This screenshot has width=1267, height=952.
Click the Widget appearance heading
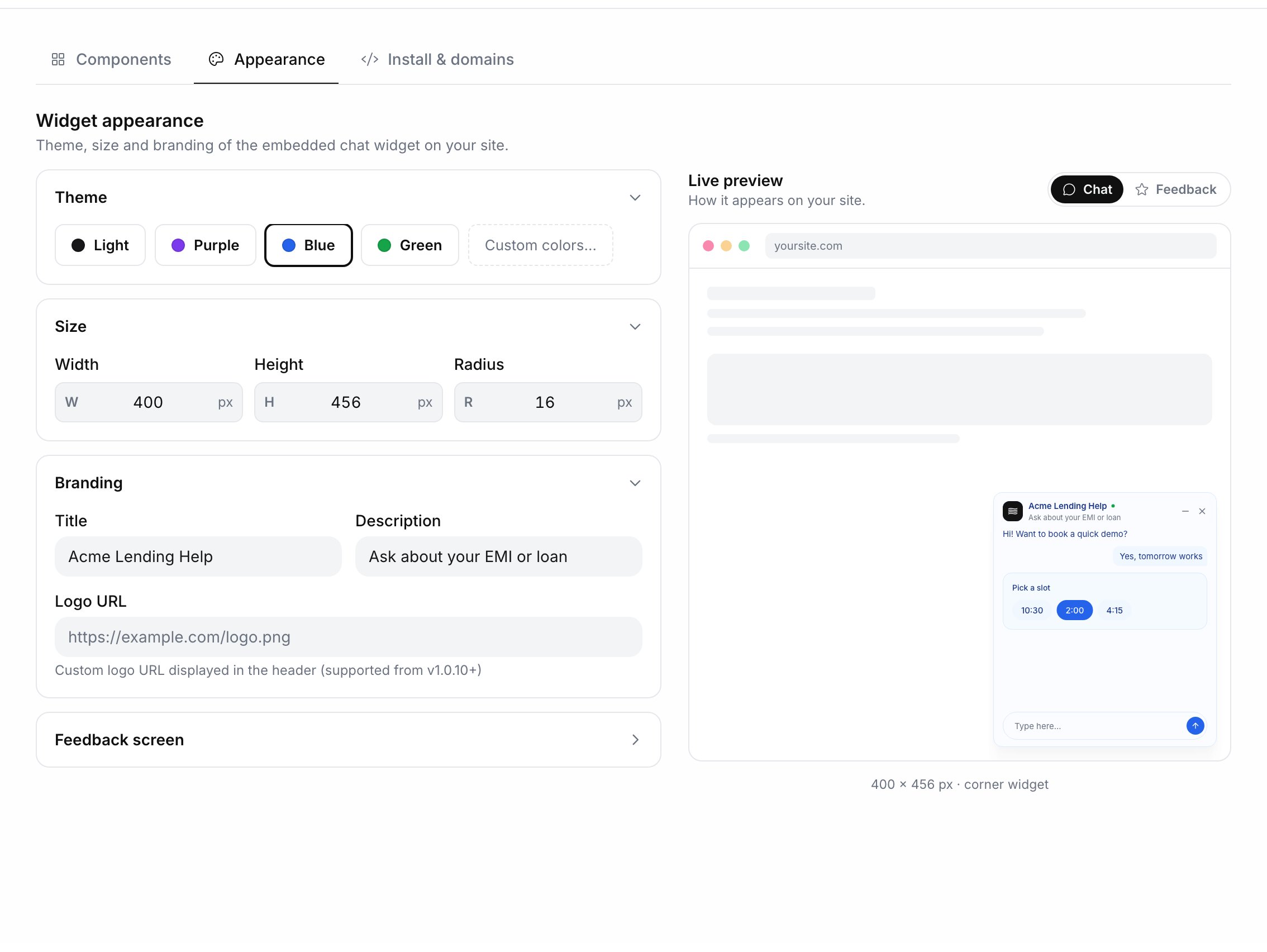click(120, 121)
